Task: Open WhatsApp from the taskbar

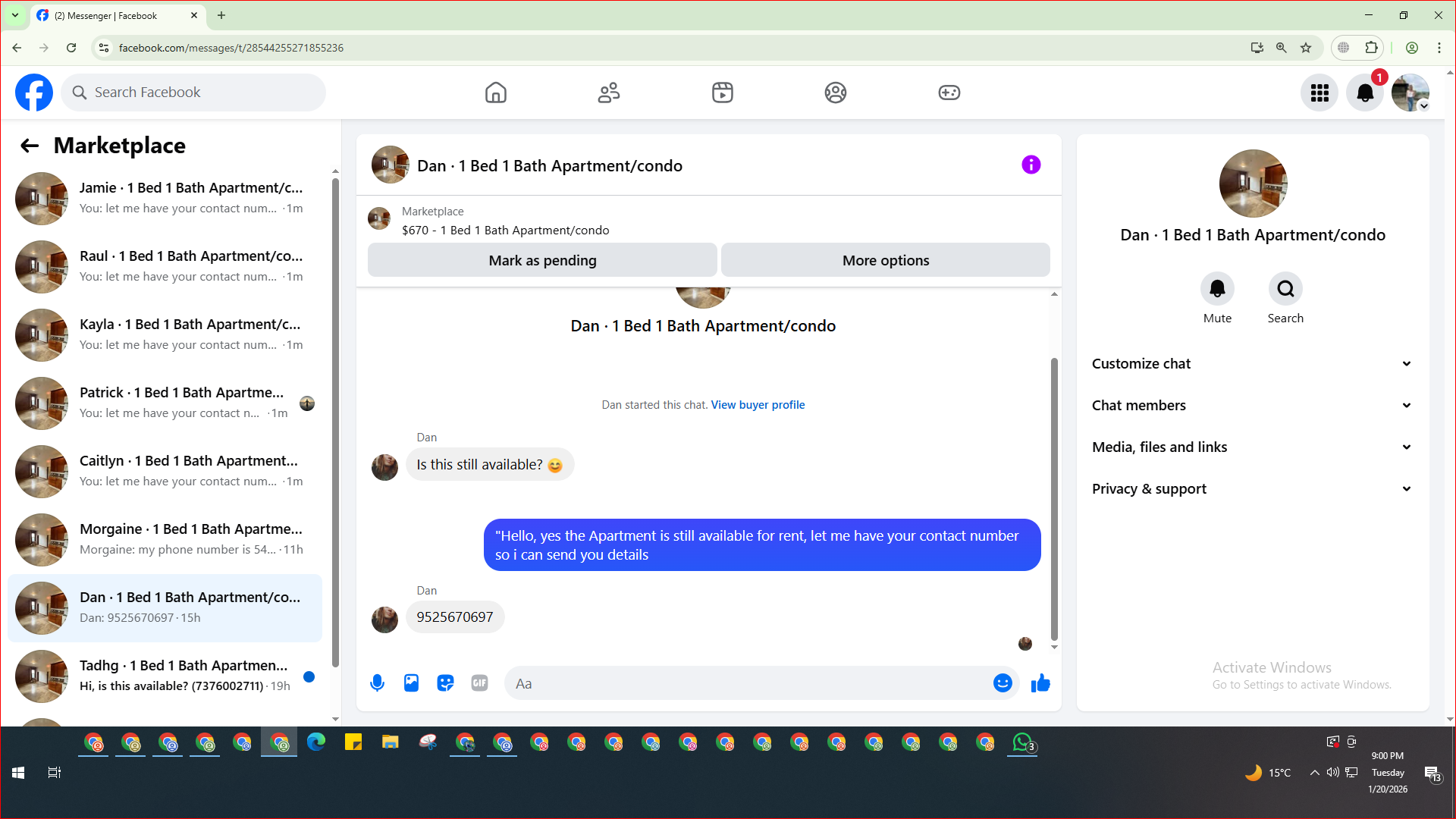Action: pyautogui.click(x=1022, y=742)
